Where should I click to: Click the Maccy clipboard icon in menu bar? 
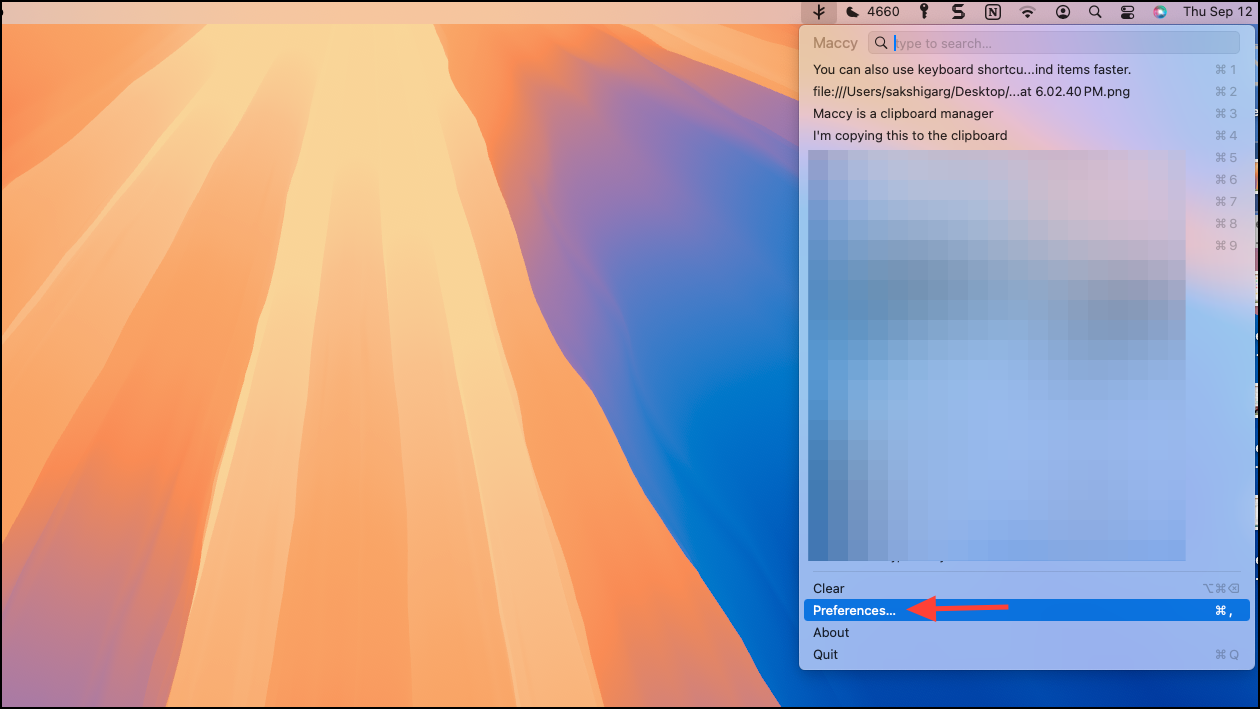tap(819, 12)
